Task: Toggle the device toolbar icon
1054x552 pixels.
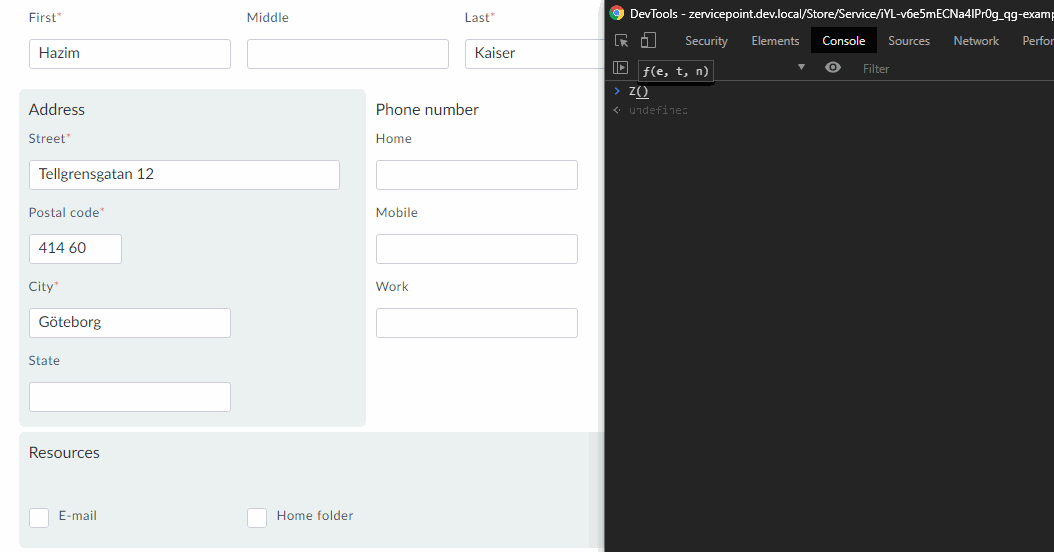Action: pos(648,41)
